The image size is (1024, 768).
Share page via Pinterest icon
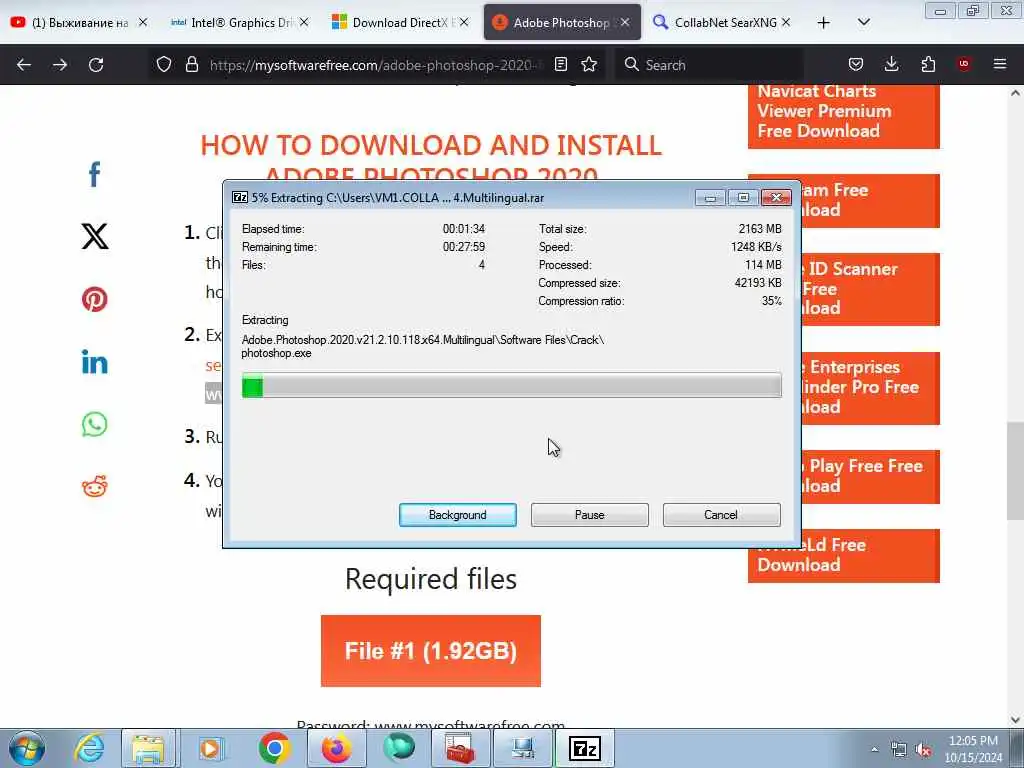click(95, 299)
